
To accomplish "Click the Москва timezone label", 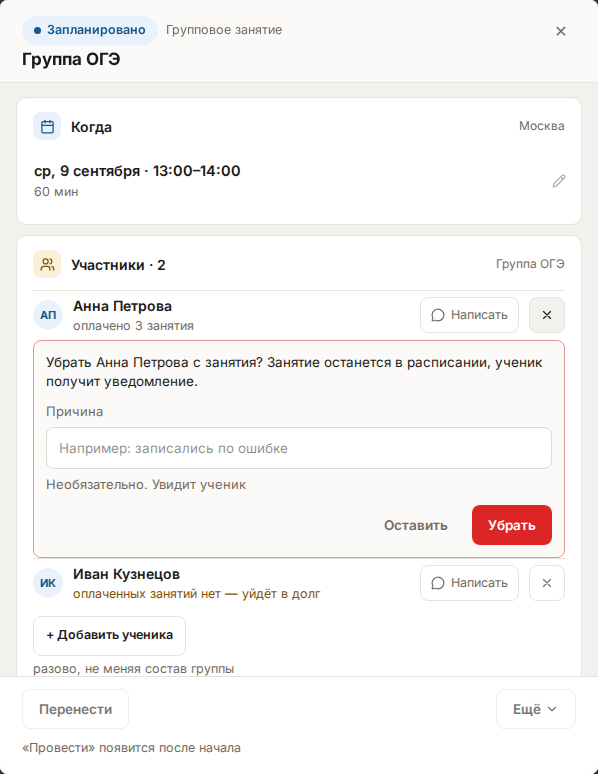I will (541, 126).
